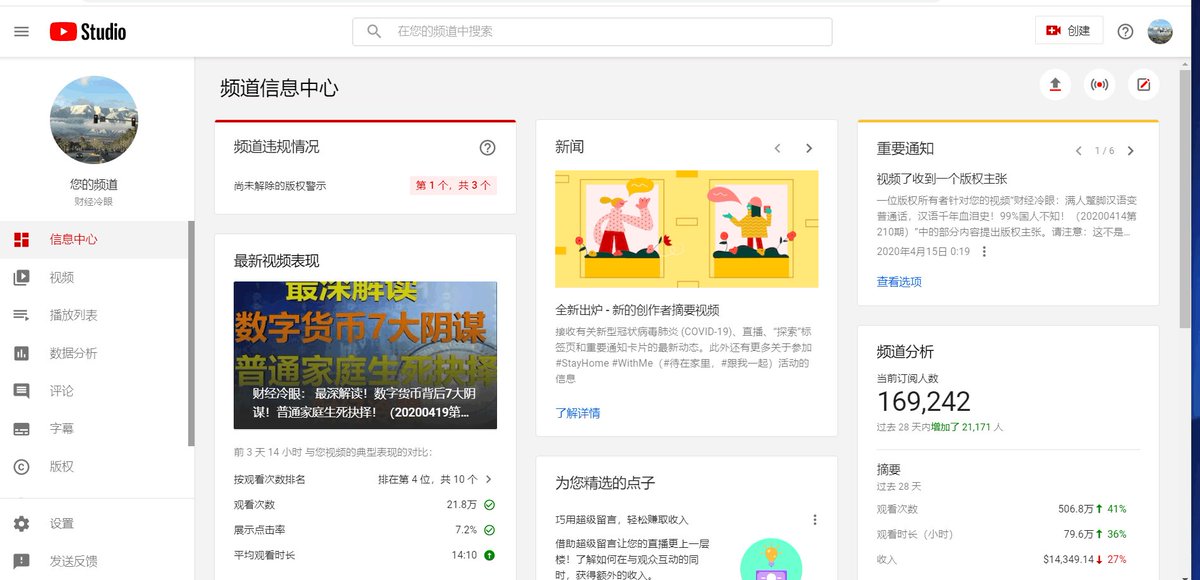
Task: Click help icon in 频道违规情况 card
Action: pos(487,147)
